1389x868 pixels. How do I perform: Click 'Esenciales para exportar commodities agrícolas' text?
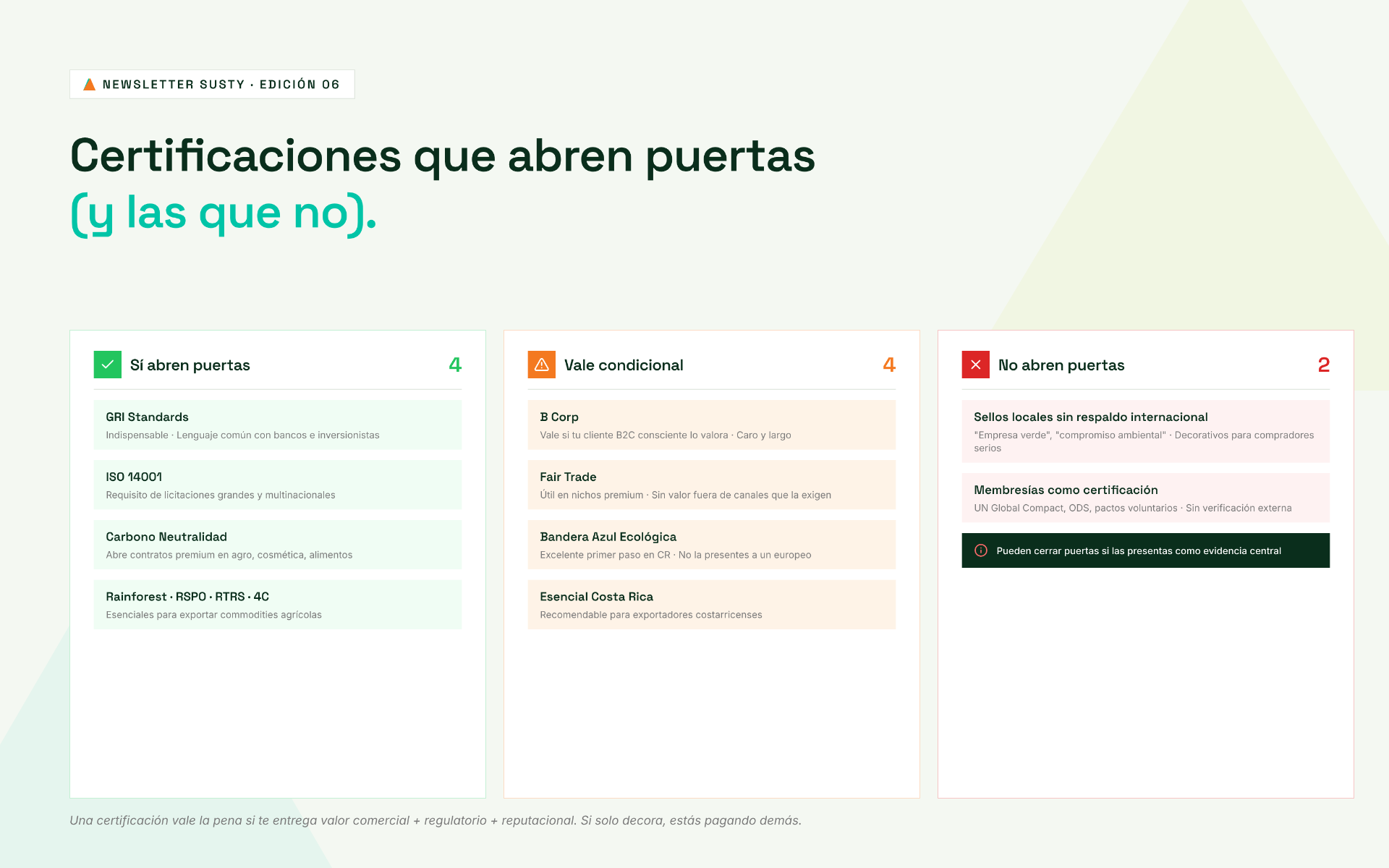214,615
